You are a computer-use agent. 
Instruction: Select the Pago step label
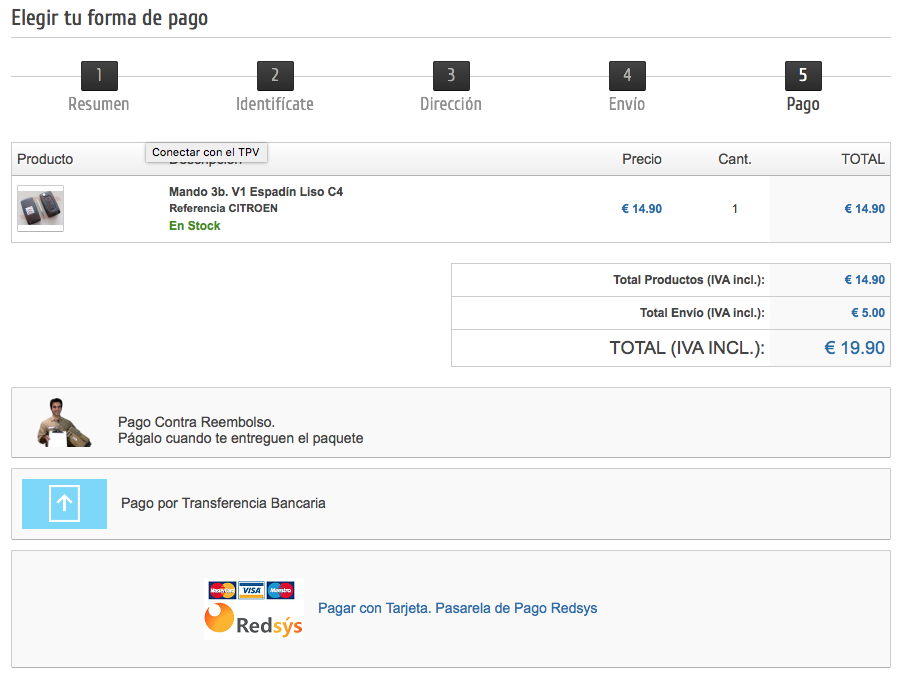[x=803, y=104]
